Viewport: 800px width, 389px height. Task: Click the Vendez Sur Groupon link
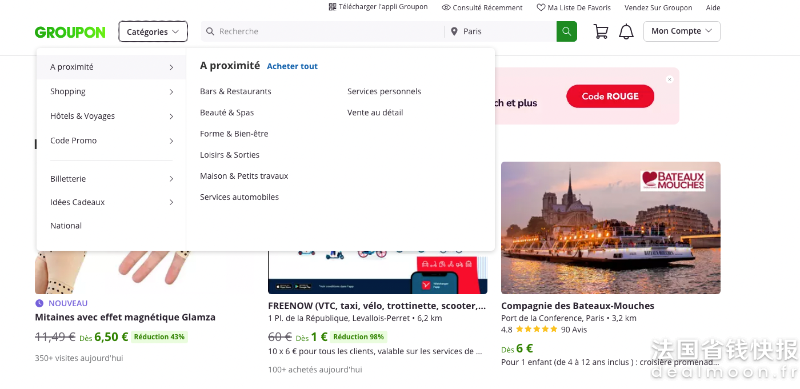[658, 8]
